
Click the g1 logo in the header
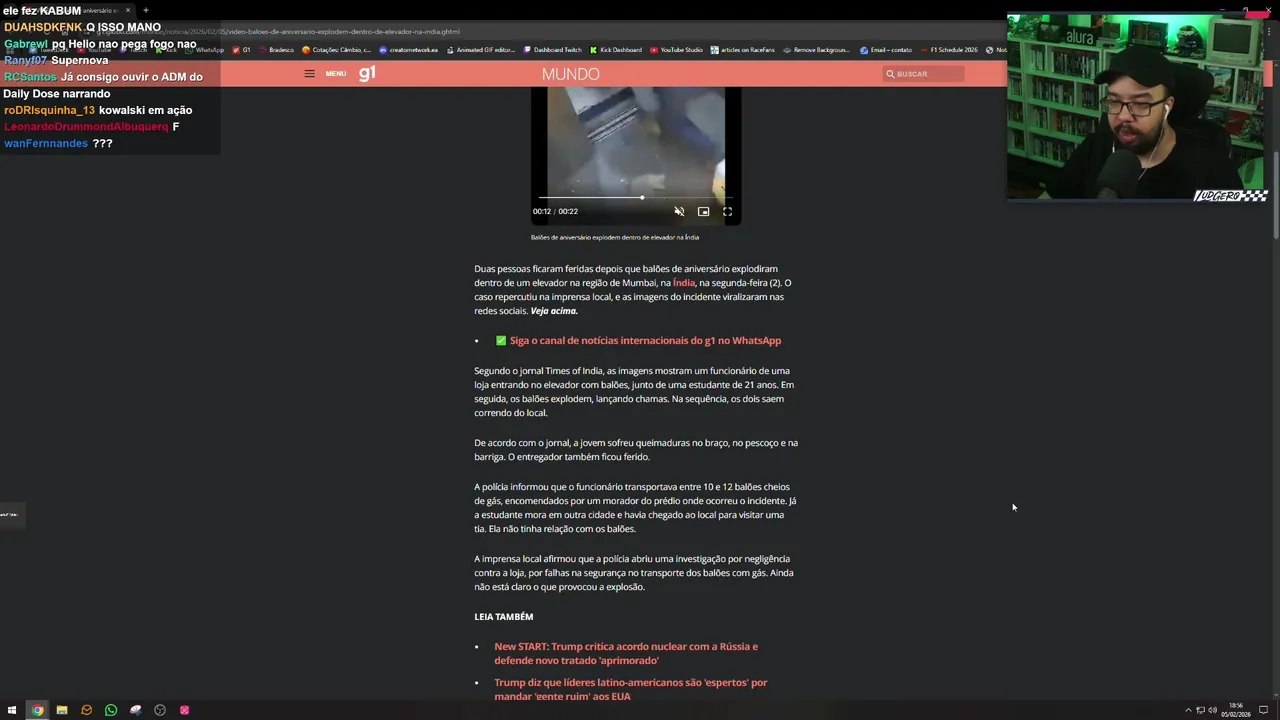pos(367,73)
